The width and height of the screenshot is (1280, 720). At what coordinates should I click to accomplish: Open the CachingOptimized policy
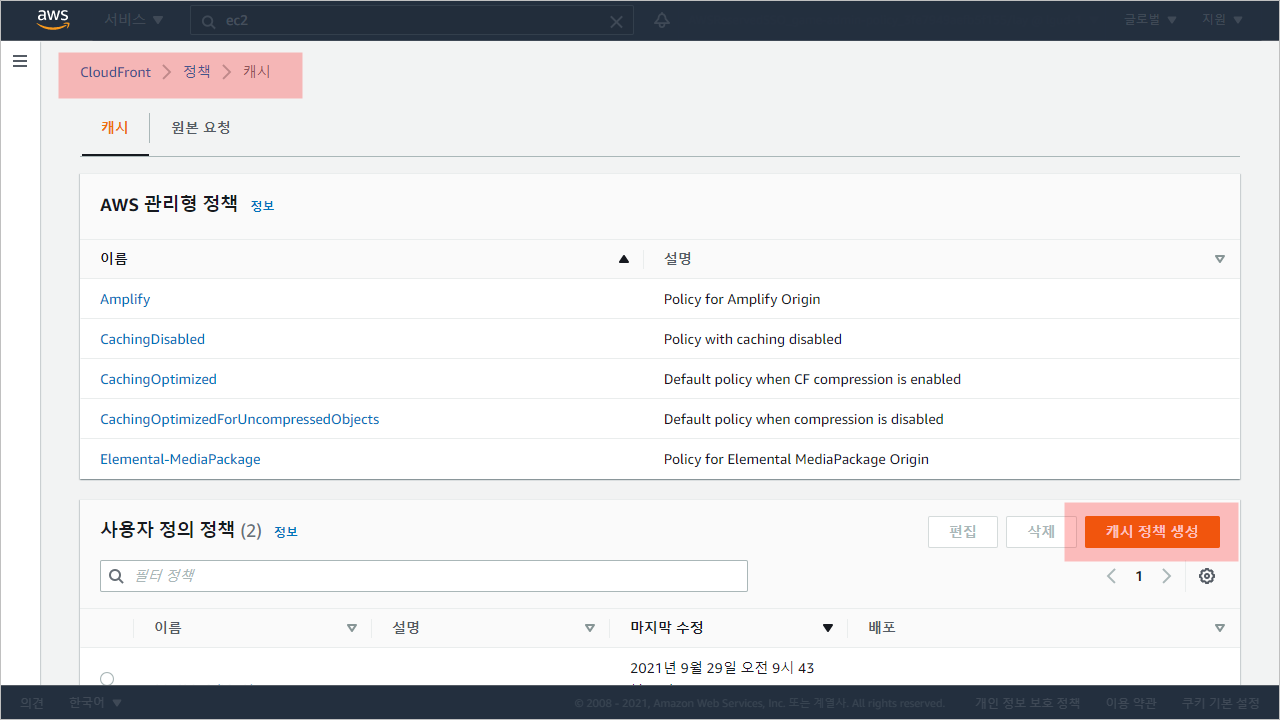click(158, 379)
